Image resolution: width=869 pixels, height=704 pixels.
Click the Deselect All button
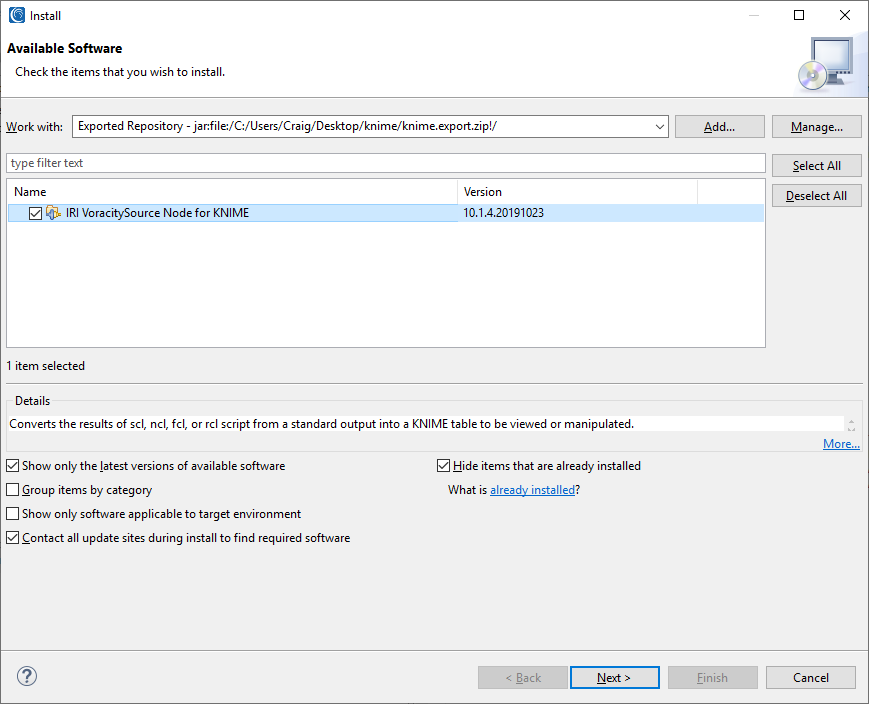click(x=816, y=196)
